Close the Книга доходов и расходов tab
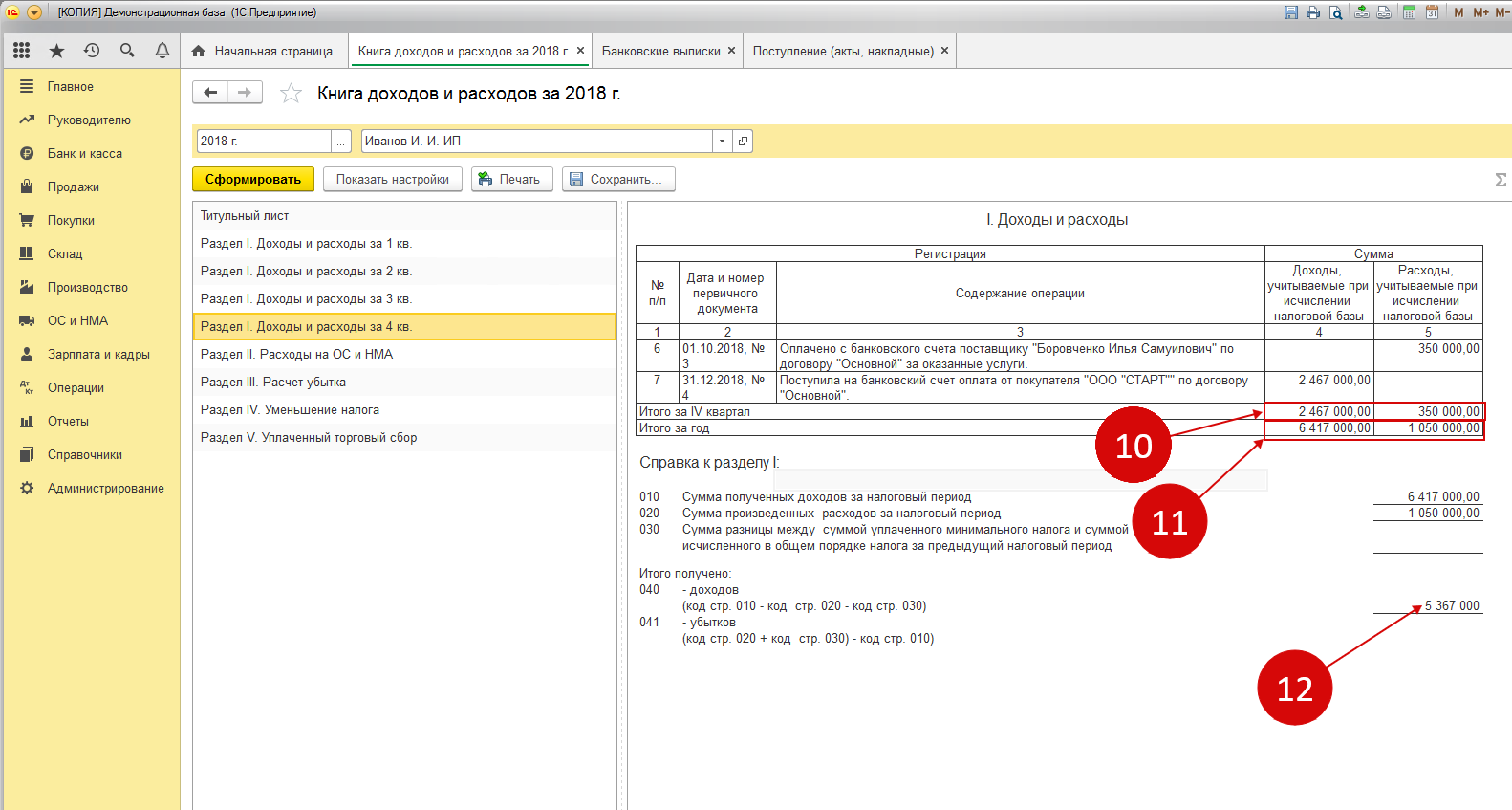Viewport: 1512px width, 810px height. click(580, 51)
